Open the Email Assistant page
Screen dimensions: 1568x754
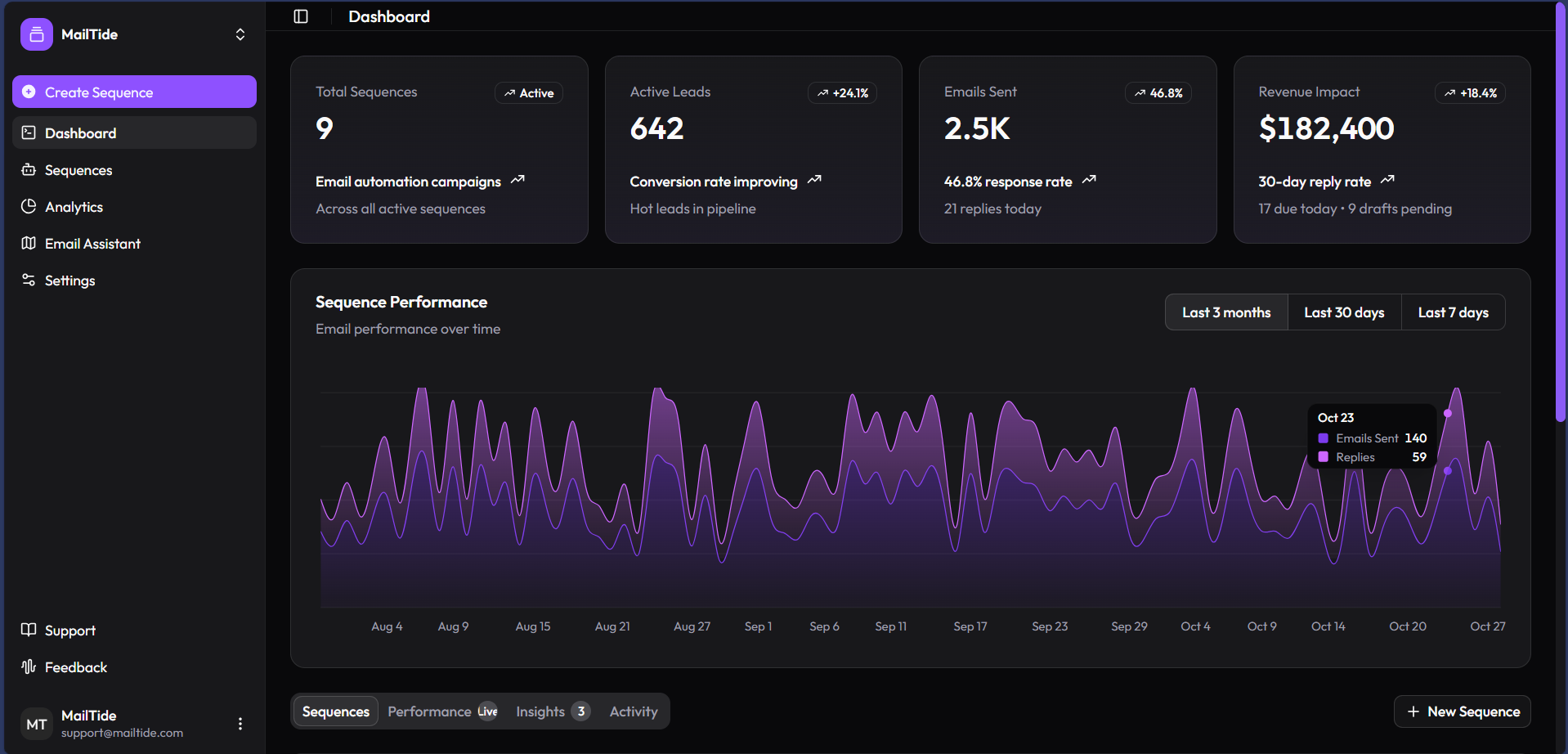pyautogui.click(x=92, y=244)
